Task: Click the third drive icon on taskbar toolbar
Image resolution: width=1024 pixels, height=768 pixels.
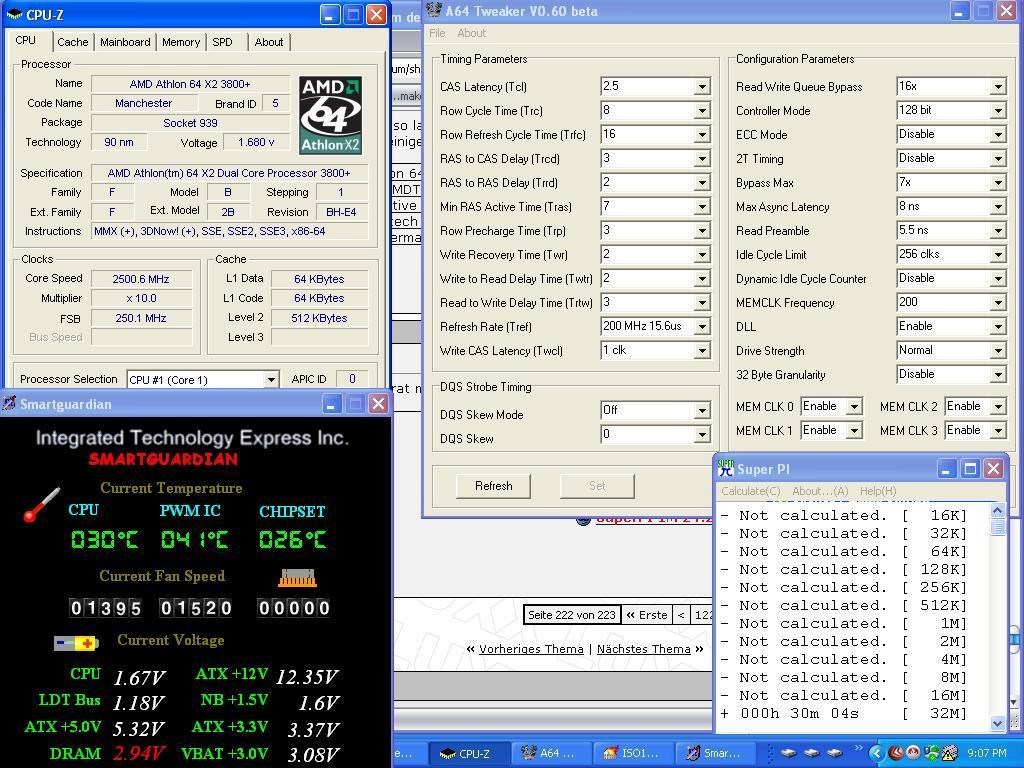Action: coord(835,753)
